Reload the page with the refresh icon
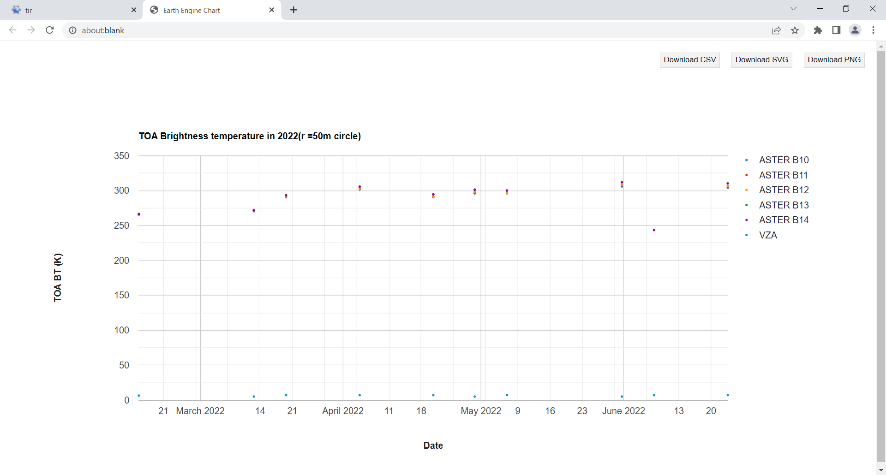The width and height of the screenshot is (886, 475). (x=50, y=30)
